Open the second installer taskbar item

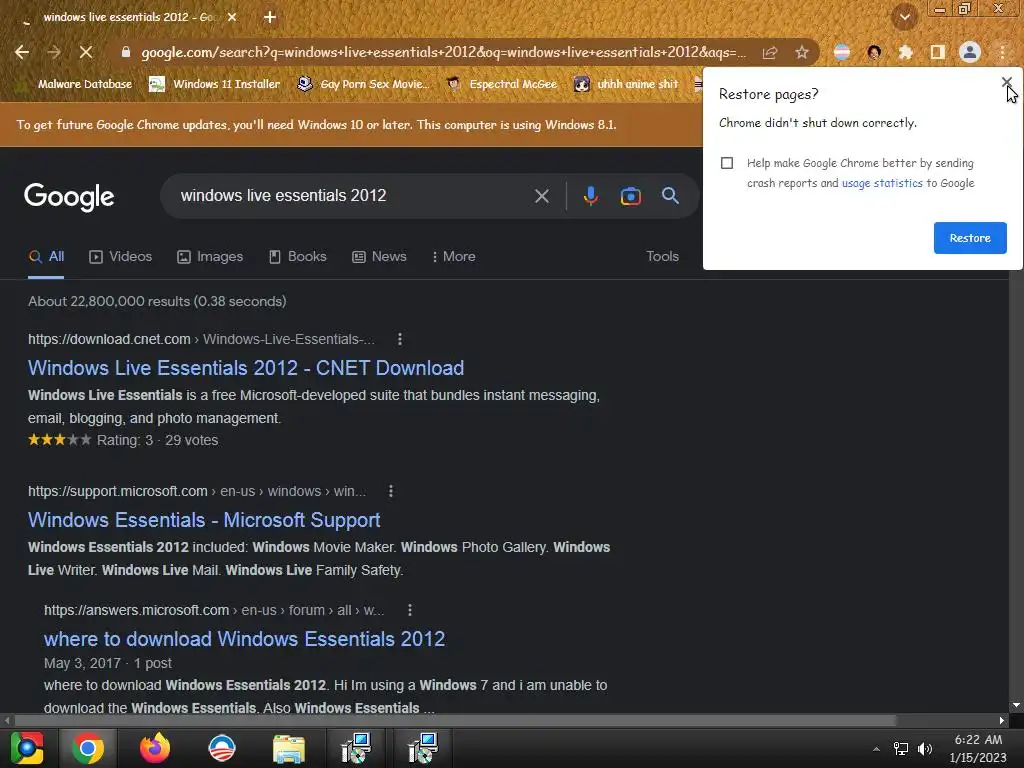[x=423, y=748]
